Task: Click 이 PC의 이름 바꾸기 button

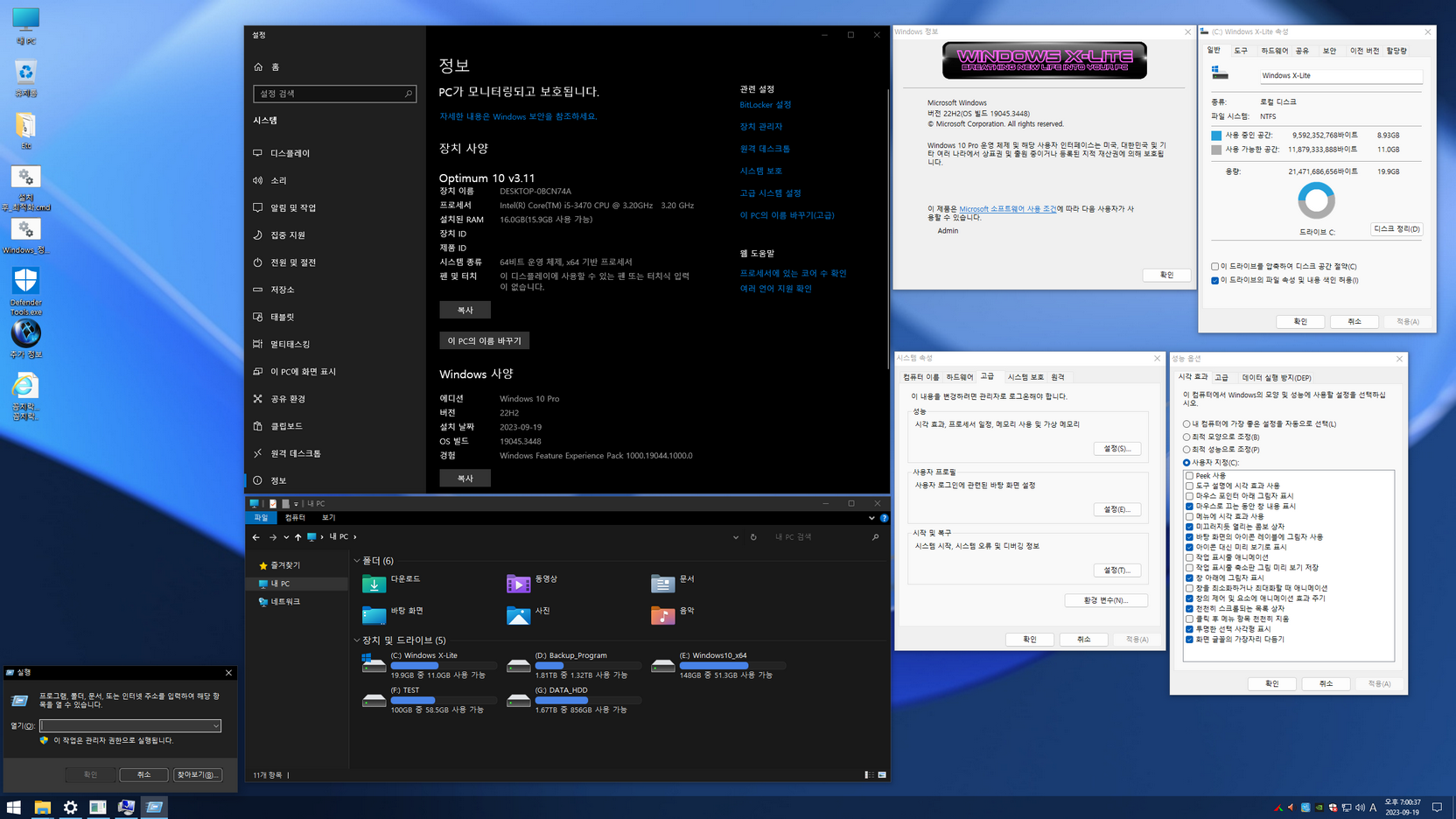Action: (484, 340)
